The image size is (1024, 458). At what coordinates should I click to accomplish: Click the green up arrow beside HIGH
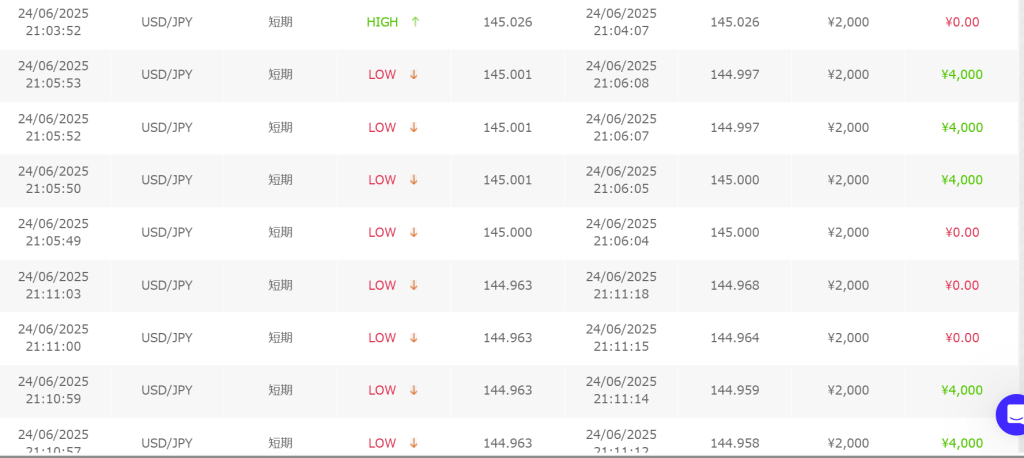pyautogui.click(x=415, y=22)
